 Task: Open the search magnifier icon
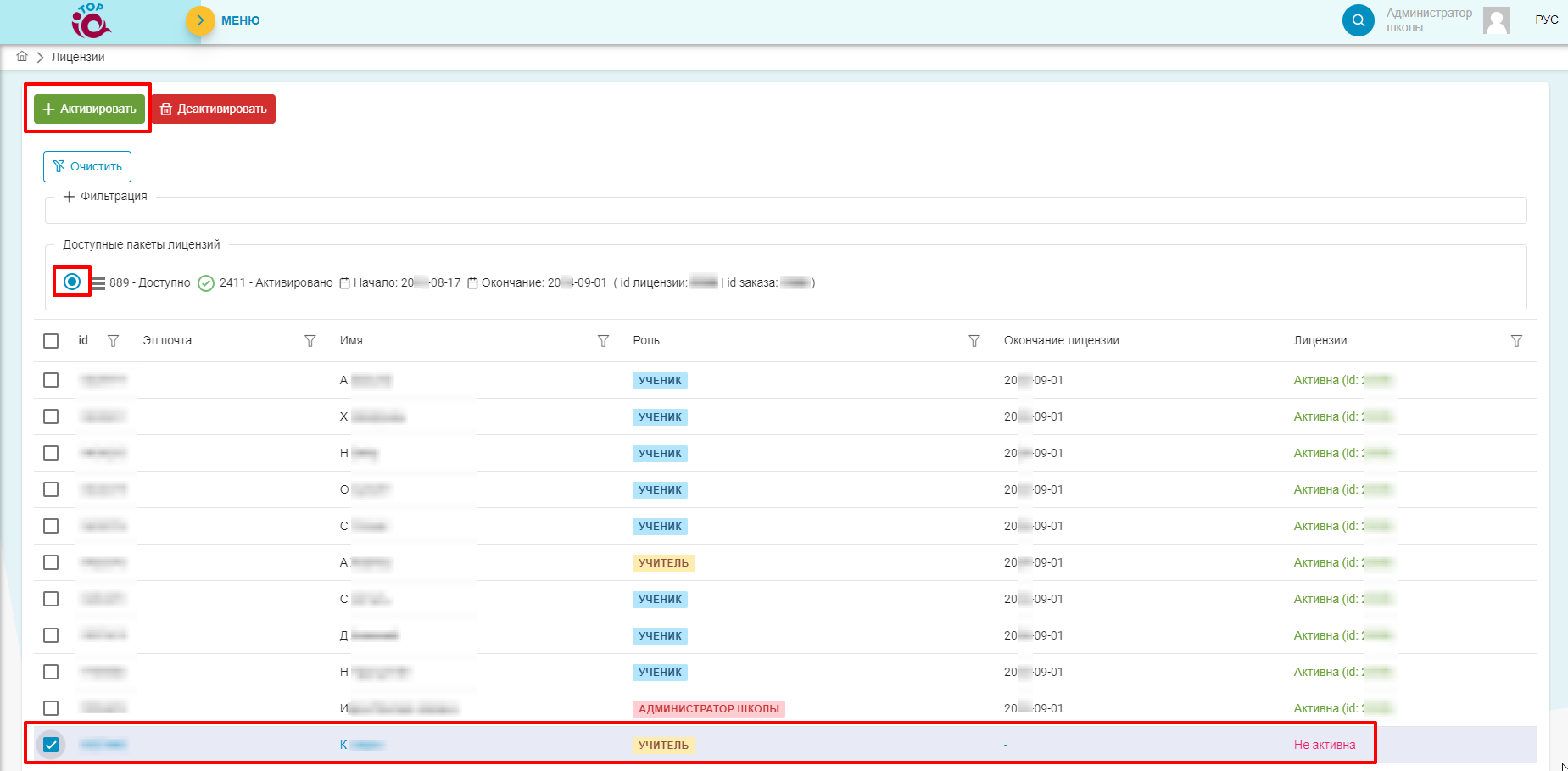click(x=1358, y=20)
